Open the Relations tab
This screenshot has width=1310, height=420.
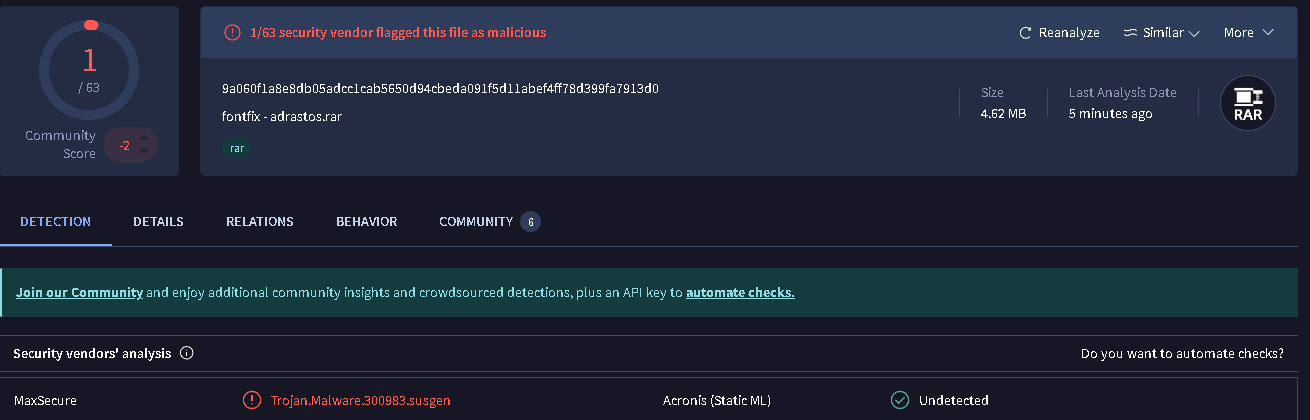point(260,221)
